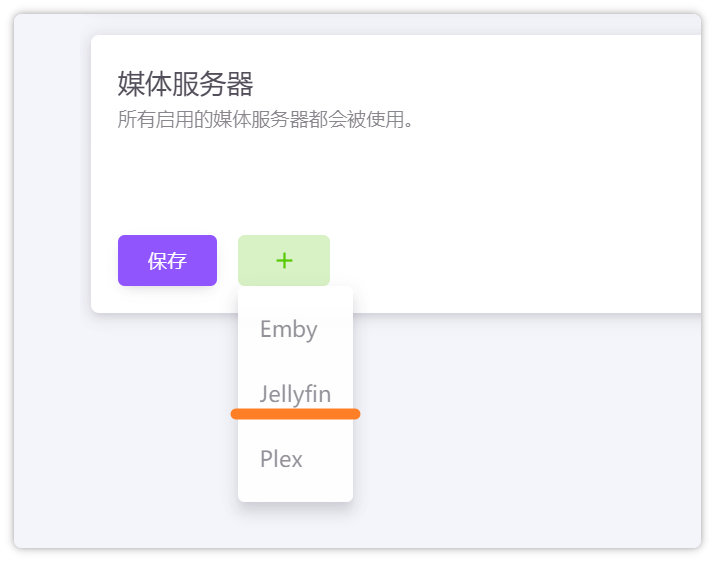
Task: Pick the Plex option
Action: 281,459
